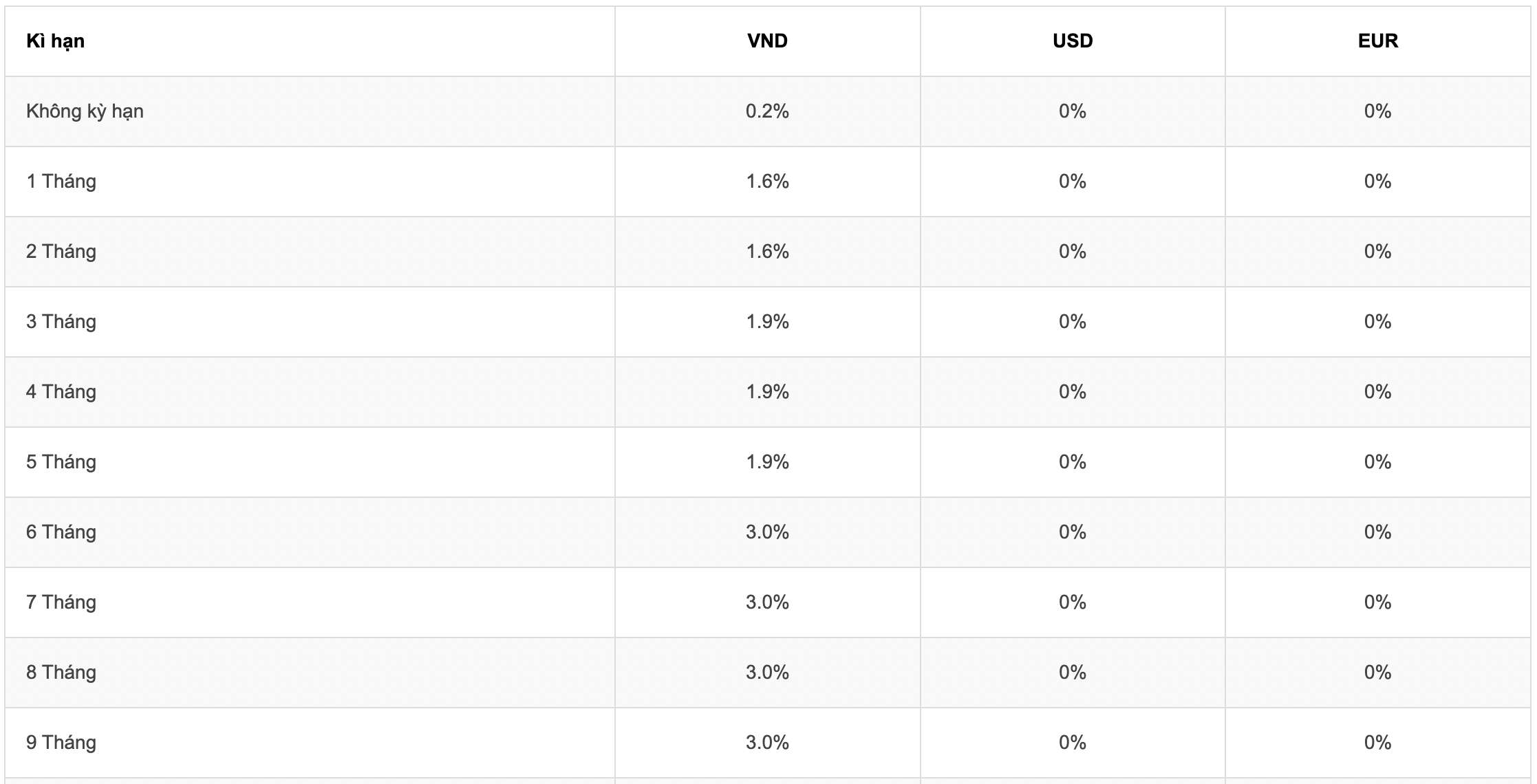1537x784 pixels.
Task: Click the 1.9% rate for 4 Tháng
Action: pyautogui.click(x=767, y=392)
